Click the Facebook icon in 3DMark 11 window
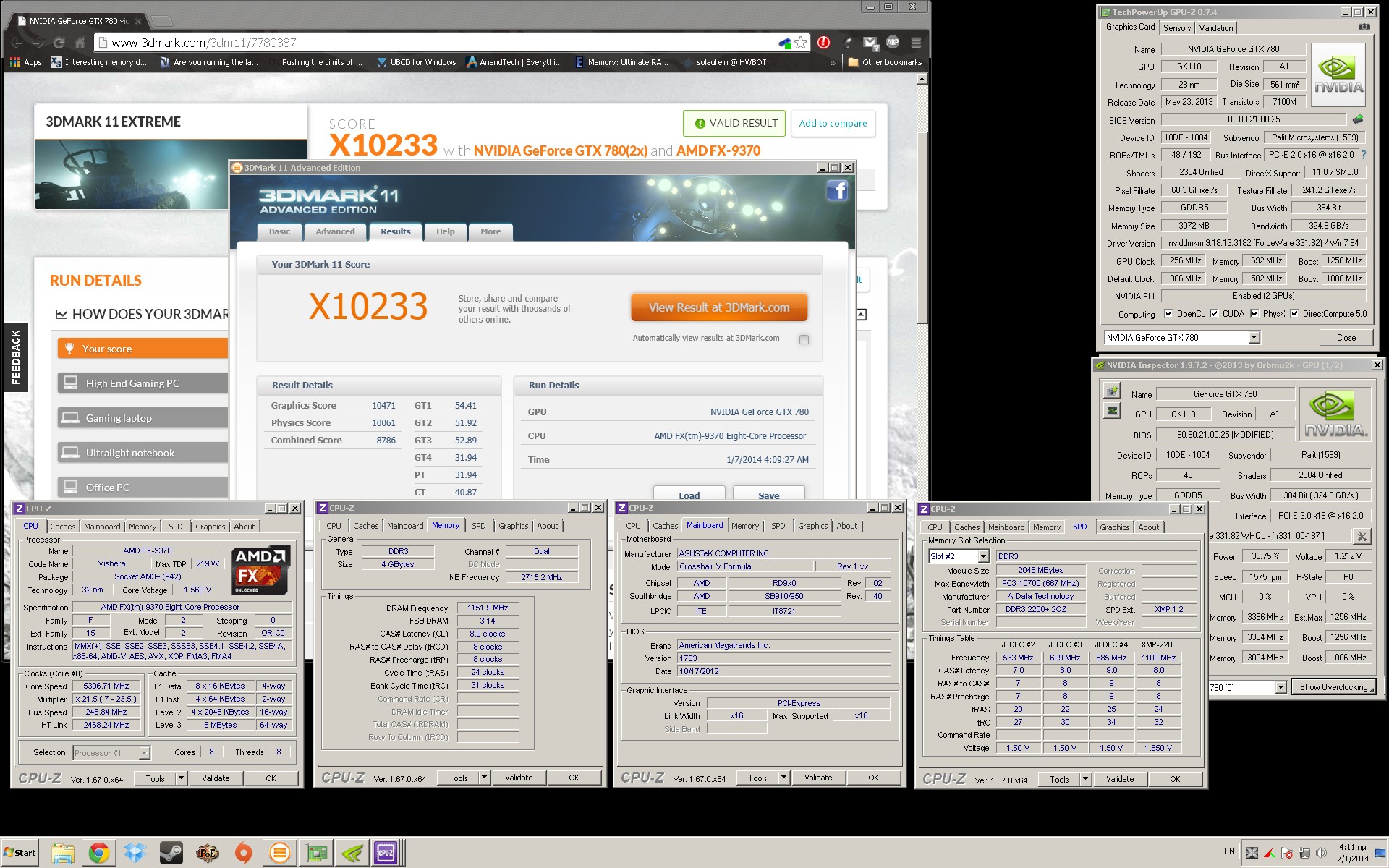This screenshot has height=868, width=1389. (x=838, y=190)
